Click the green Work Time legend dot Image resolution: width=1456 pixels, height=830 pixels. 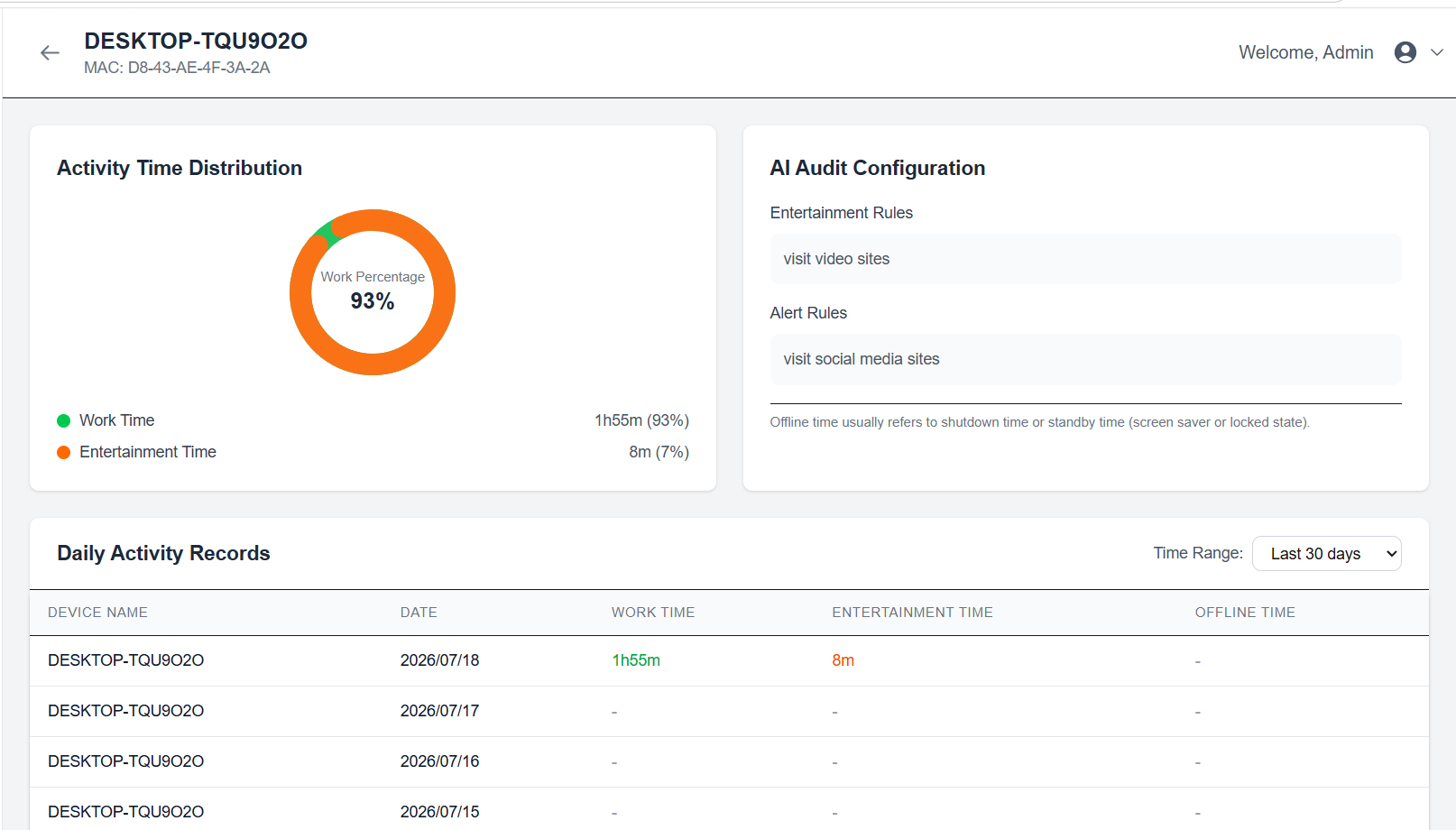point(63,420)
